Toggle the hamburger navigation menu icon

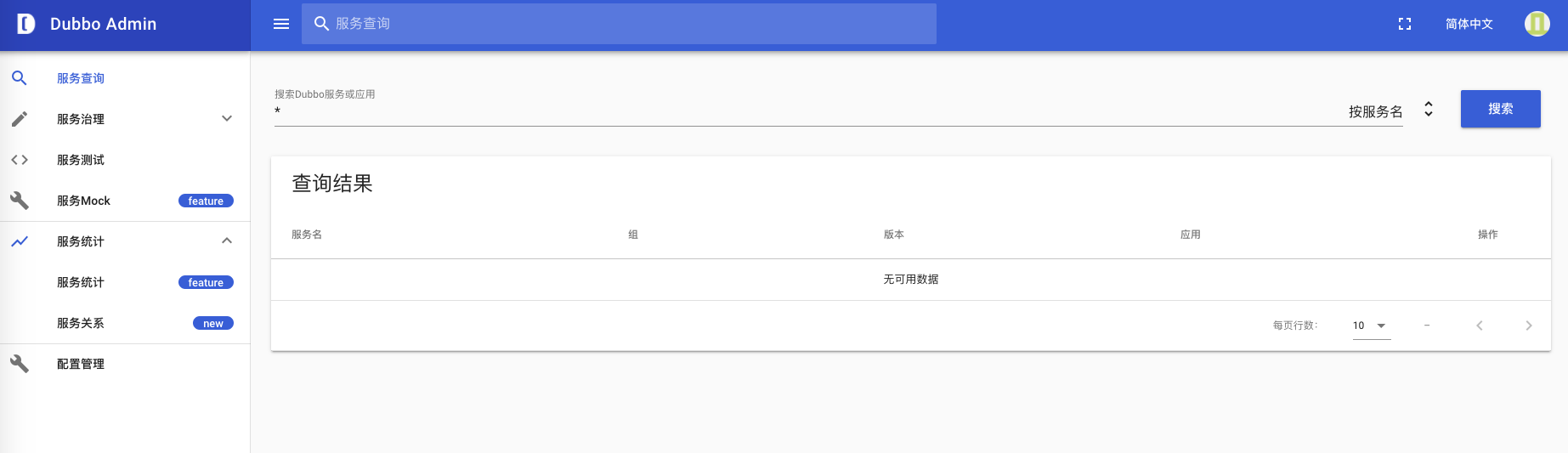(x=281, y=24)
